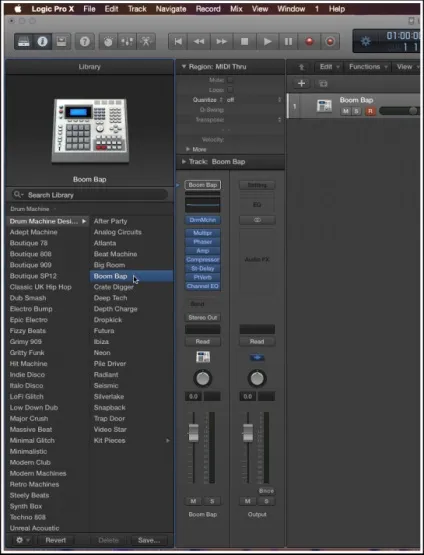The image size is (424, 555).
Task: Adjust the Boom Bap channel volume fader
Action: pos(193,432)
